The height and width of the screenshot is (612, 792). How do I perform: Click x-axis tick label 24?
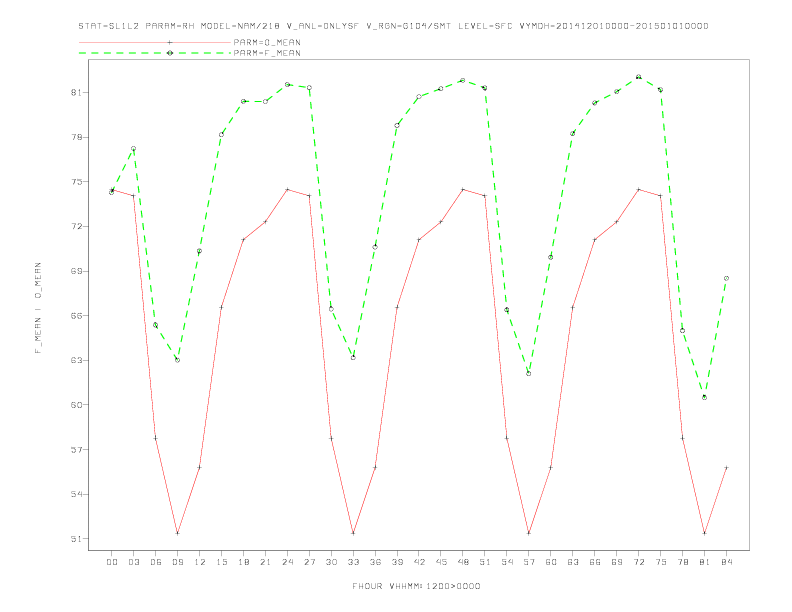pyautogui.click(x=287, y=562)
